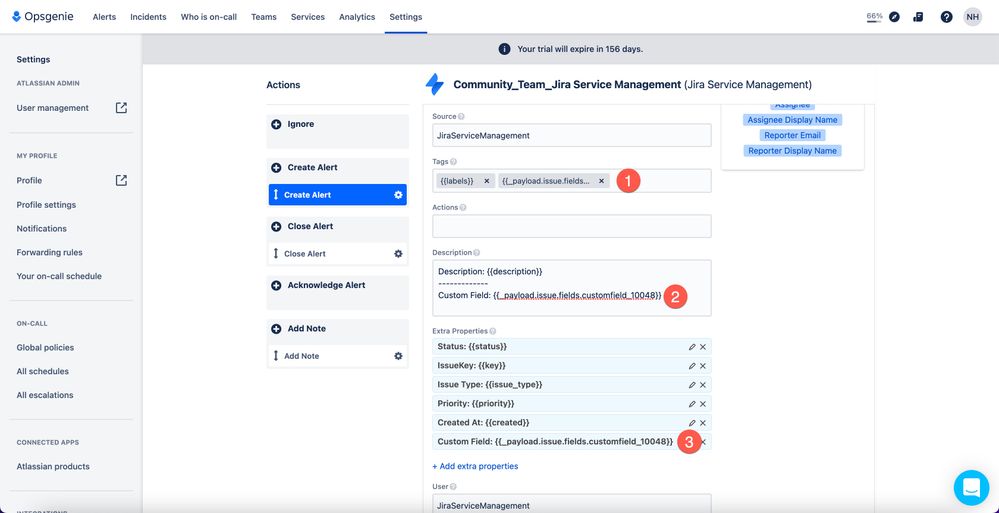Screen dimensions: 999x513
Task: Click the plus icon next to Acknowledge Alert
Action: click(276, 285)
